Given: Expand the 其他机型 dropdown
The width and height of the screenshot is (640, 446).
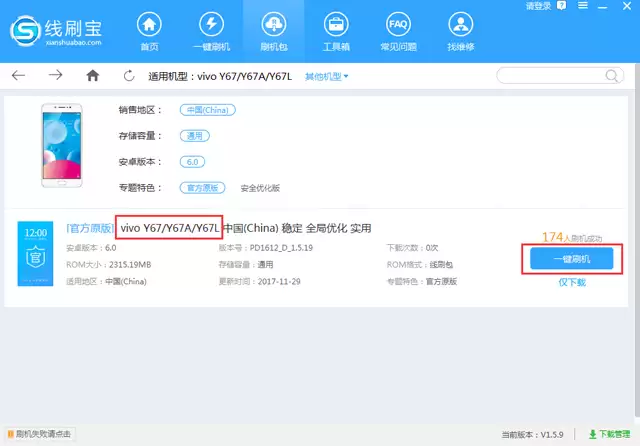Looking at the screenshot, I should [x=327, y=76].
